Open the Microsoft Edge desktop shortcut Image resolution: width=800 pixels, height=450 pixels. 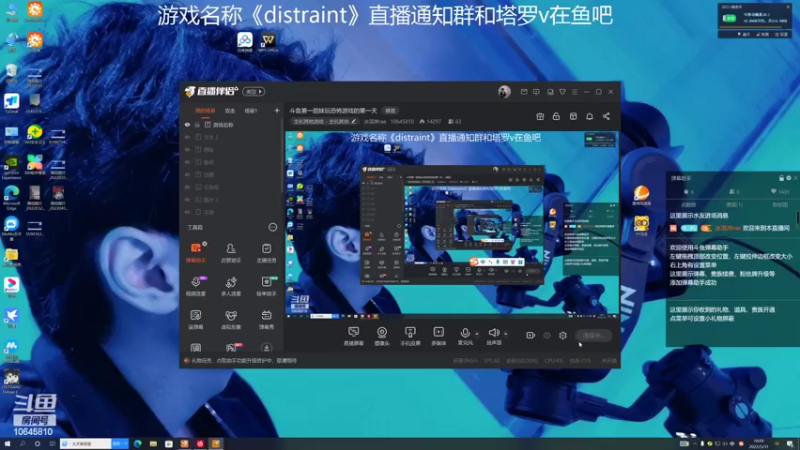pos(11,198)
